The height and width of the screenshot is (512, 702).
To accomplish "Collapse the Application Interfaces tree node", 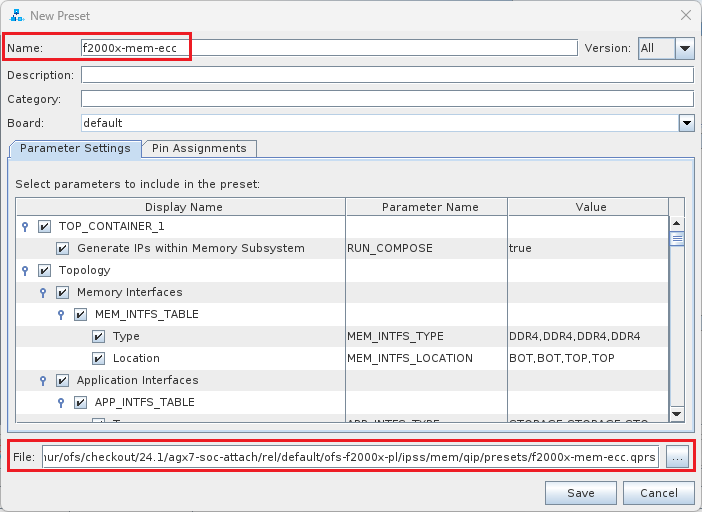I will pyautogui.click(x=43, y=380).
